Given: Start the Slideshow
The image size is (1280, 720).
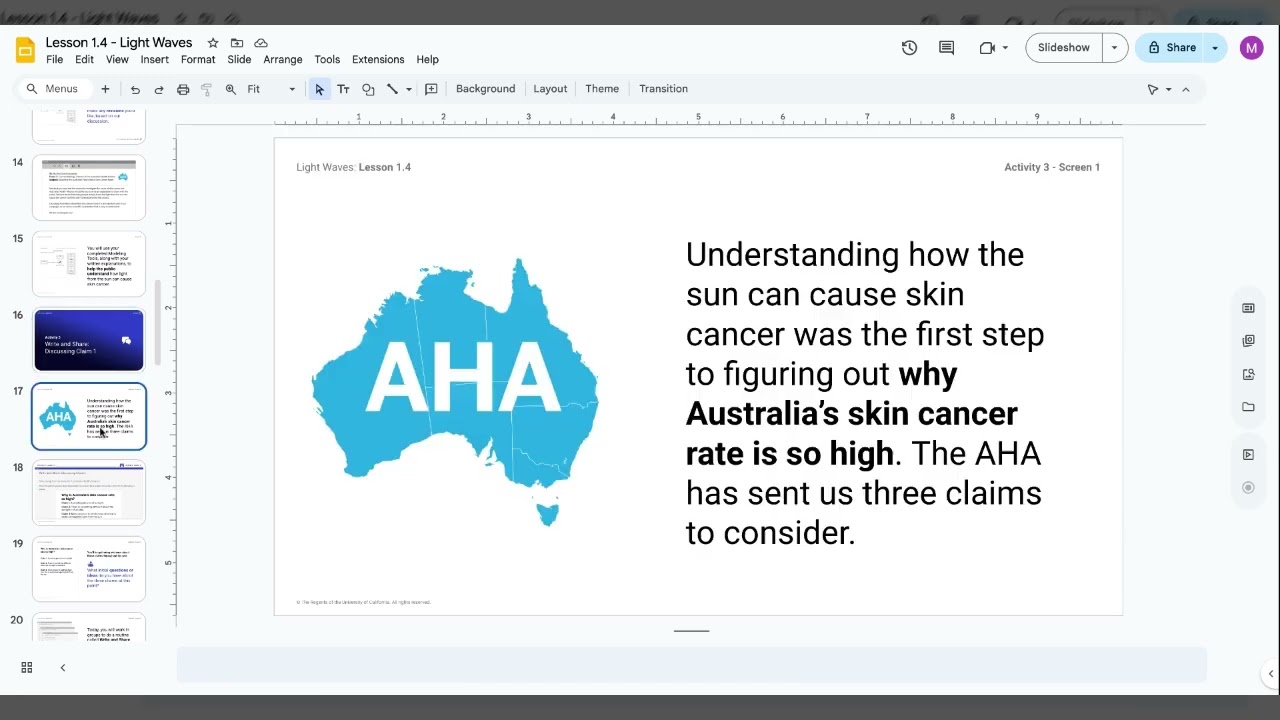Looking at the screenshot, I should click(x=1064, y=48).
